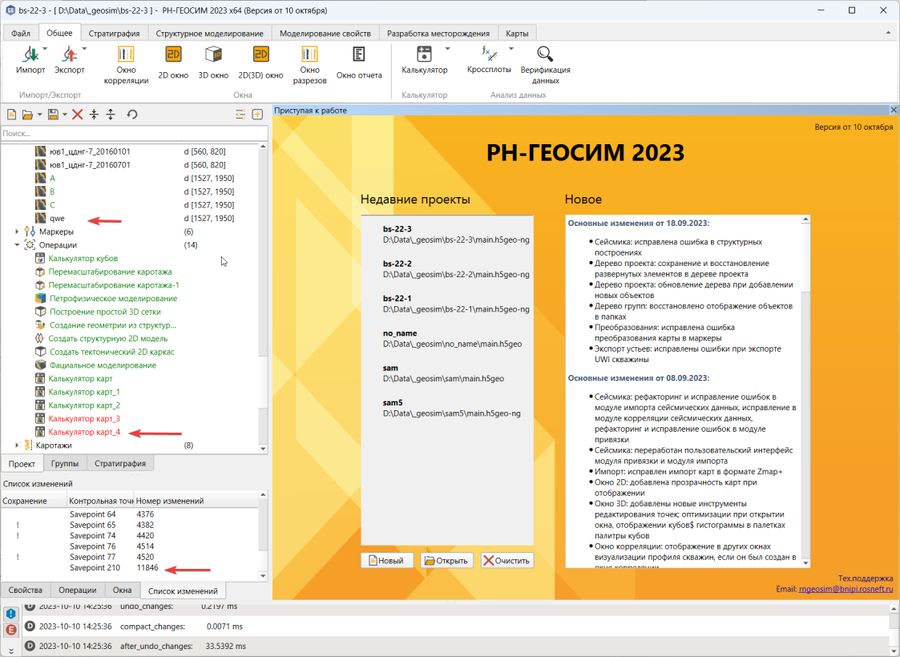Collapse the Операции tree node

coord(17,245)
